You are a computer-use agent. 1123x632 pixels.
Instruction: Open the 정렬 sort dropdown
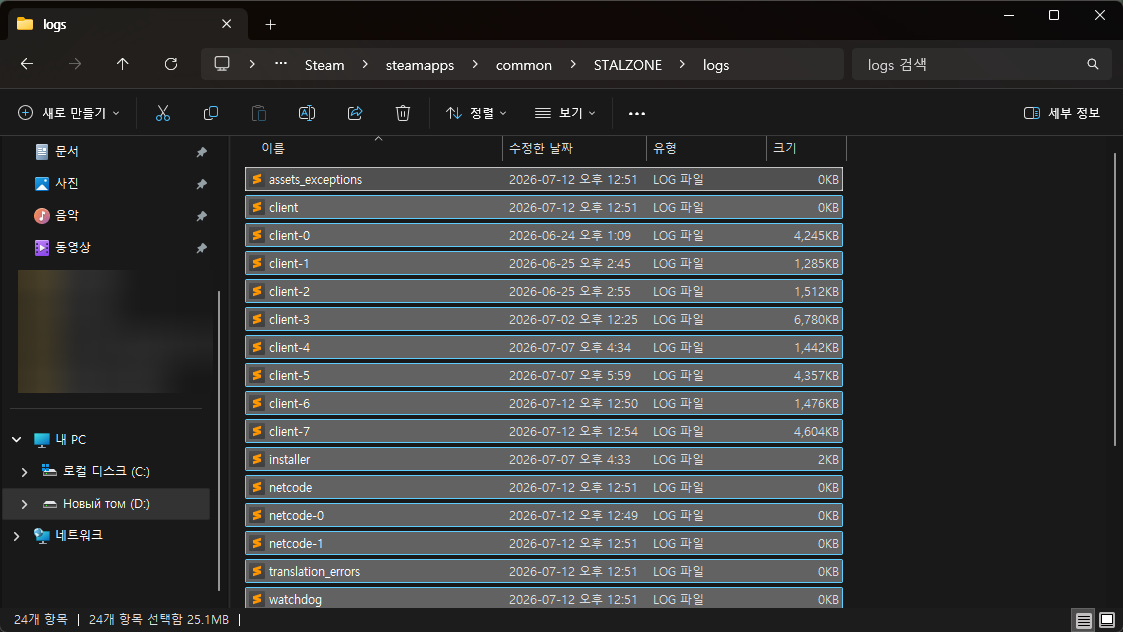tap(476, 113)
